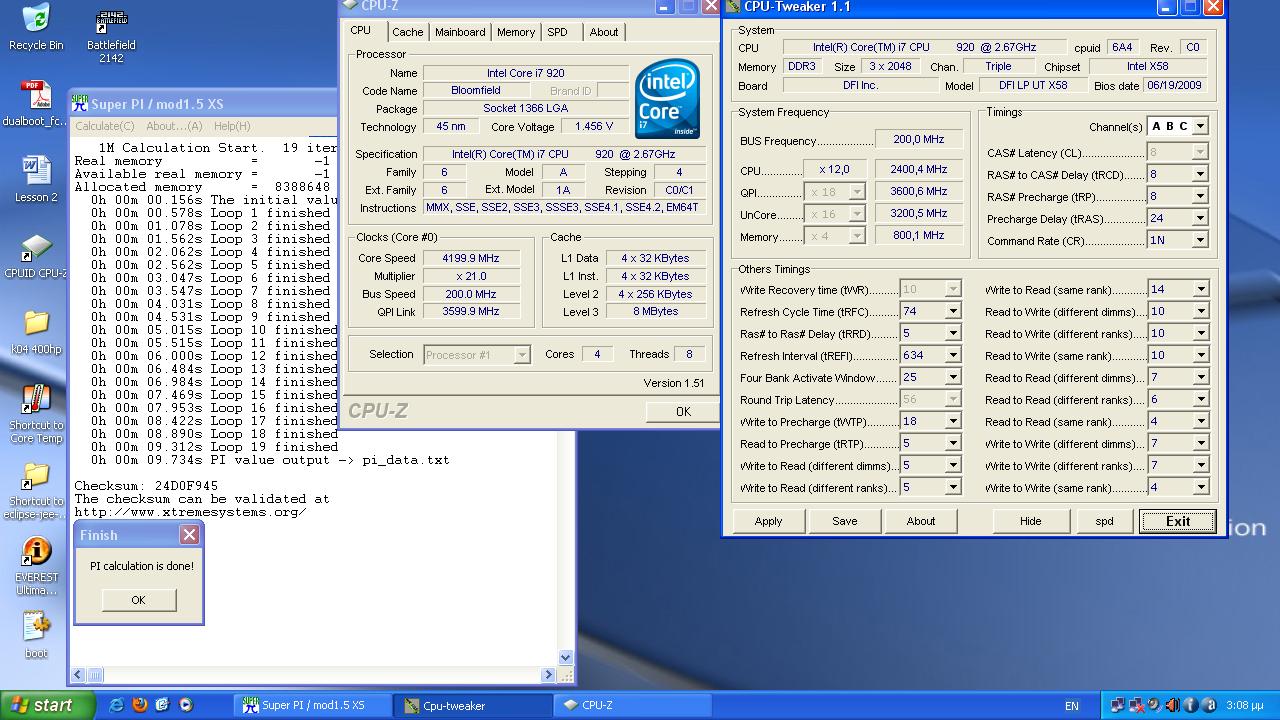This screenshot has width=1280, height=720.
Task: Launch the EVEREST Ultimate desktop icon
Action: coord(36,566)
